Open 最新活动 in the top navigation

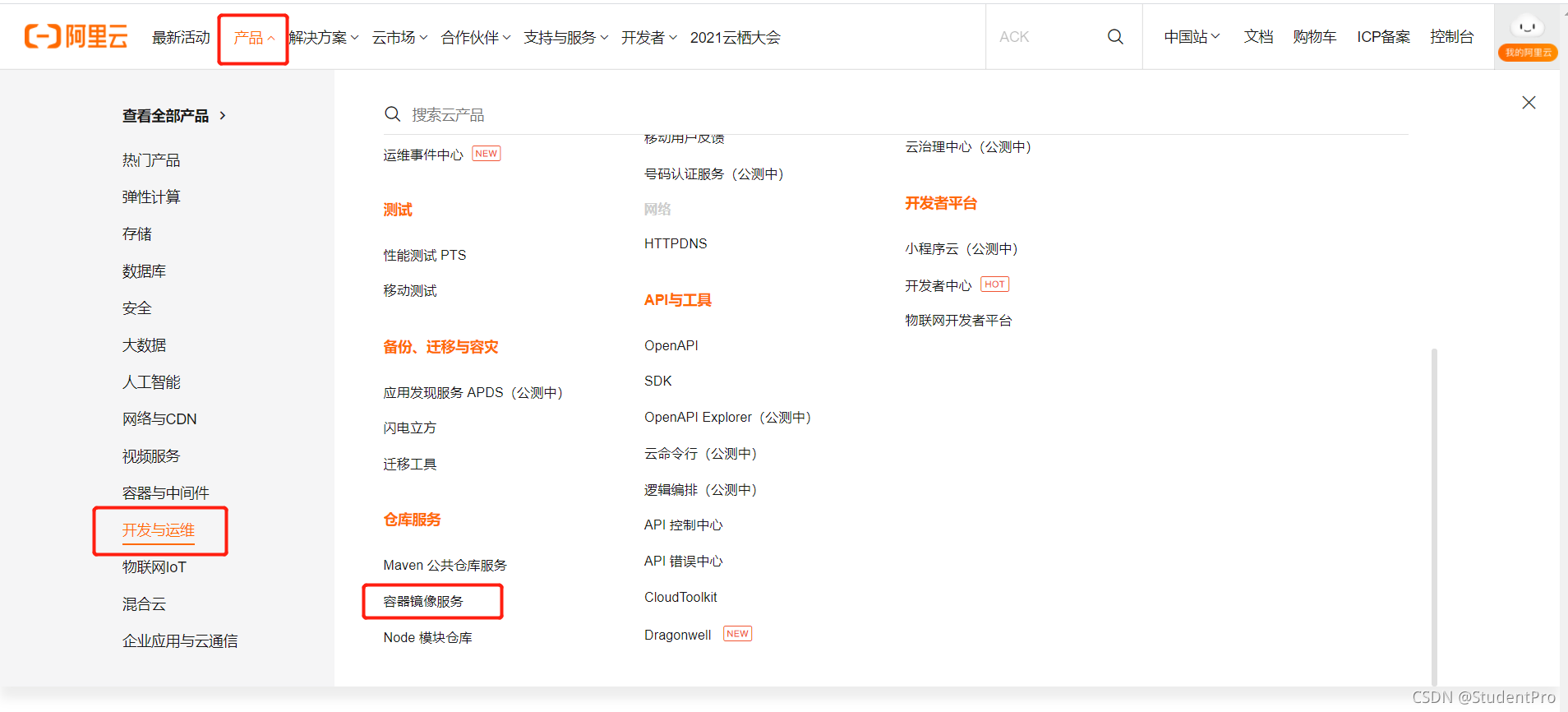pyautogui.click(x=181, y=38)
